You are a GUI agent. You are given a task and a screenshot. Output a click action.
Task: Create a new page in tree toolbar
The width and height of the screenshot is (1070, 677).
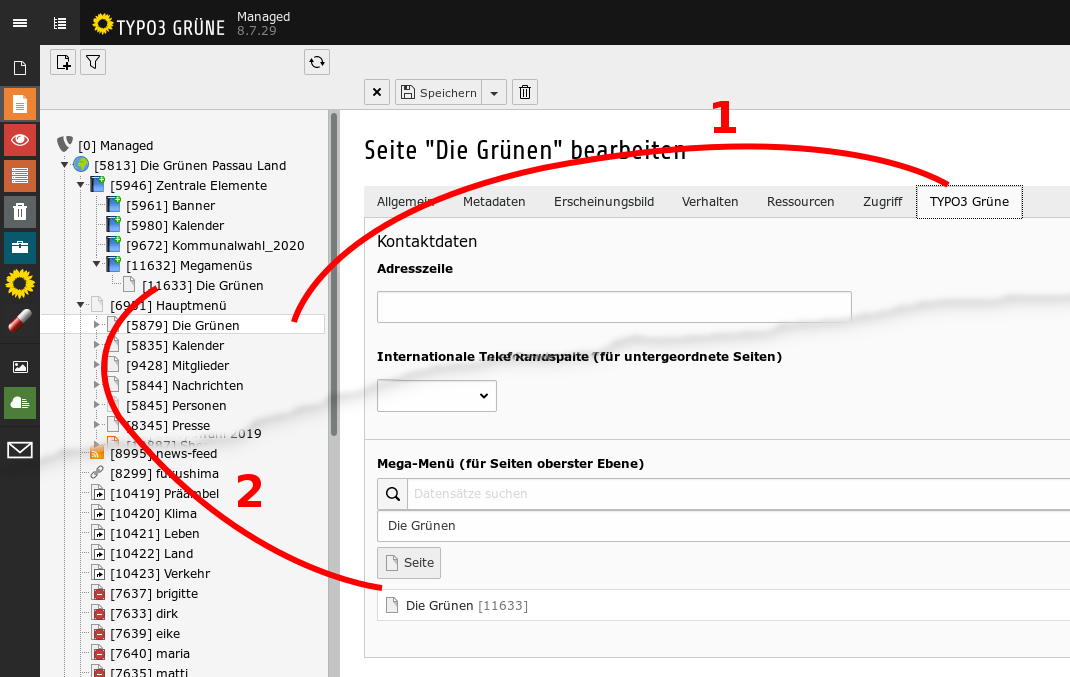[63, 62]
